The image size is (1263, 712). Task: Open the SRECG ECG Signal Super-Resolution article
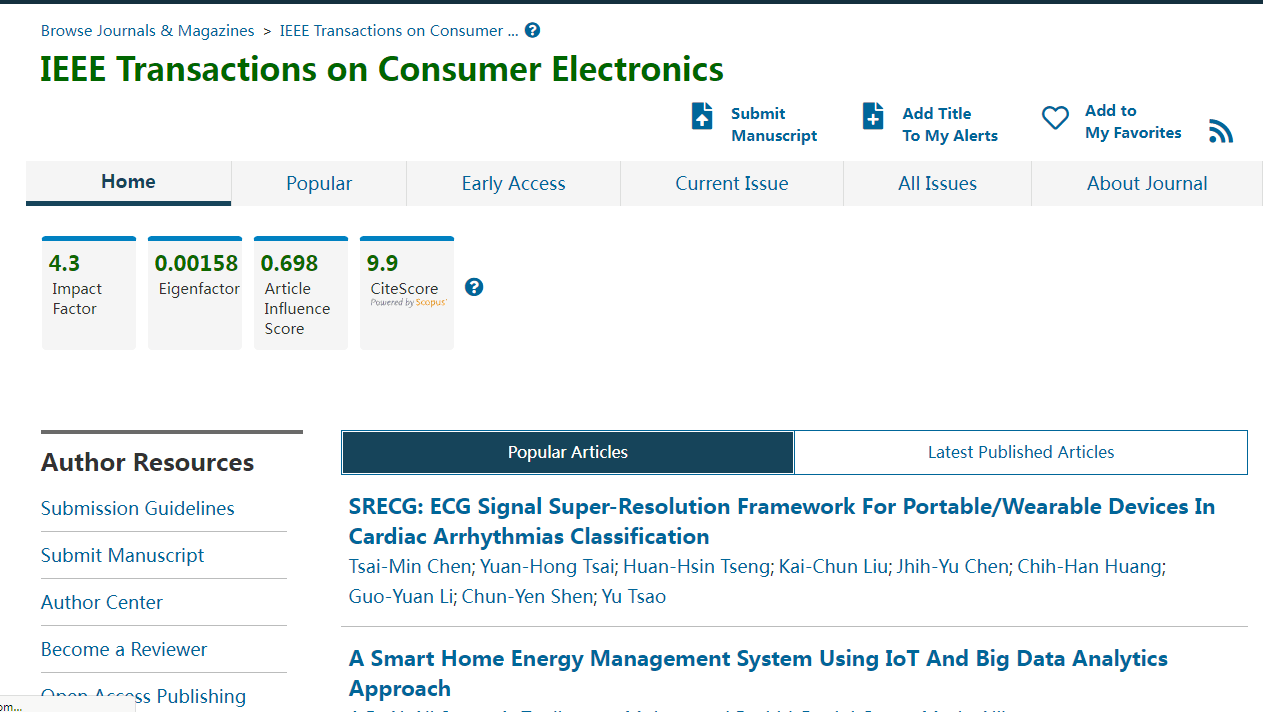pyautogui.click(x=782, y=521)
